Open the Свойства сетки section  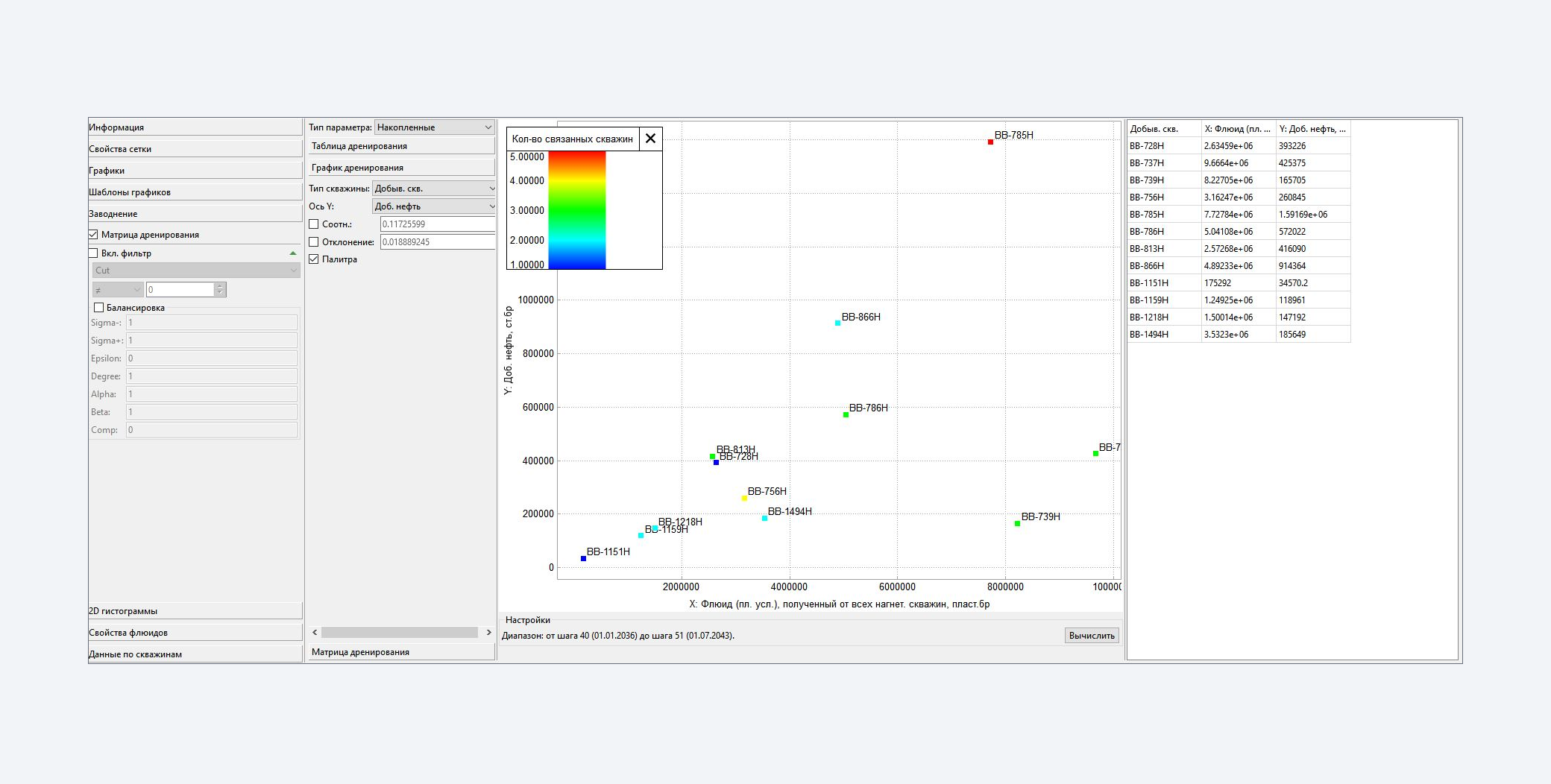(195, 149)
